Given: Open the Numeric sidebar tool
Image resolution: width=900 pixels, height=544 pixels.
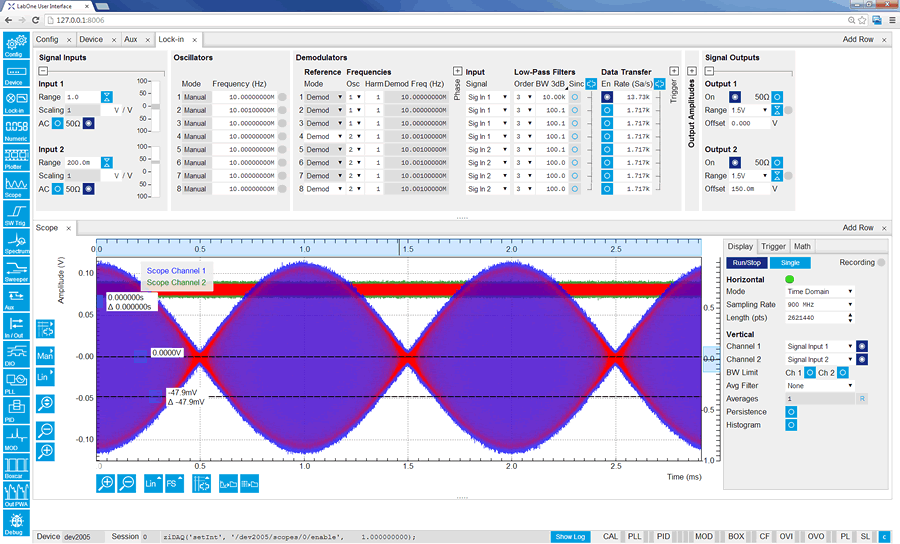Looking at the screenshot, I should point(15,127).
